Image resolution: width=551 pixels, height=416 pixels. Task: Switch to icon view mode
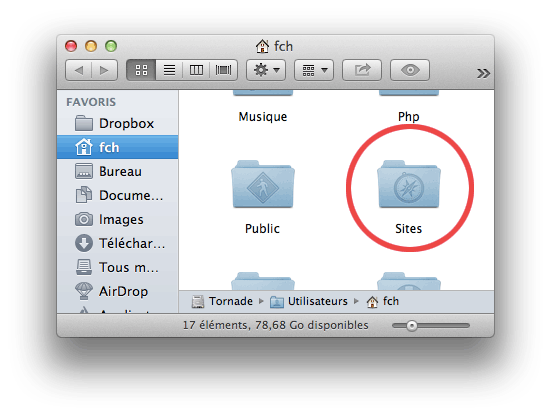[141, 70]
